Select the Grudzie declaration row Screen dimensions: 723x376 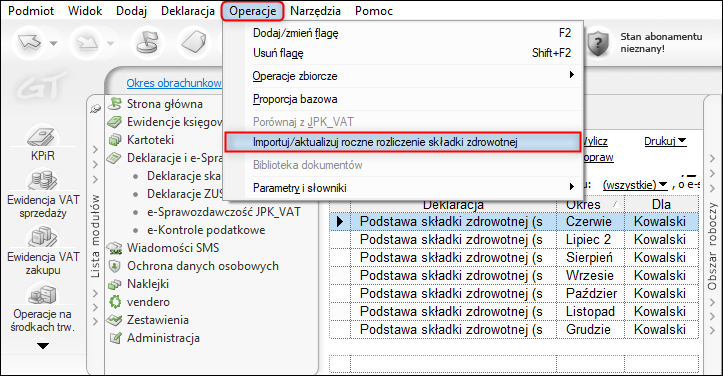pos(514,329)
